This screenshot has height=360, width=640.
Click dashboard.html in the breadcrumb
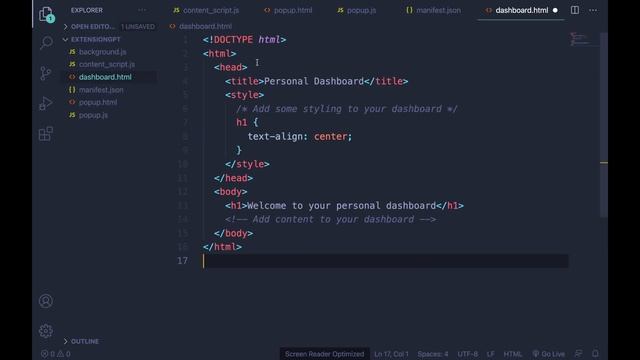point(205,26)
